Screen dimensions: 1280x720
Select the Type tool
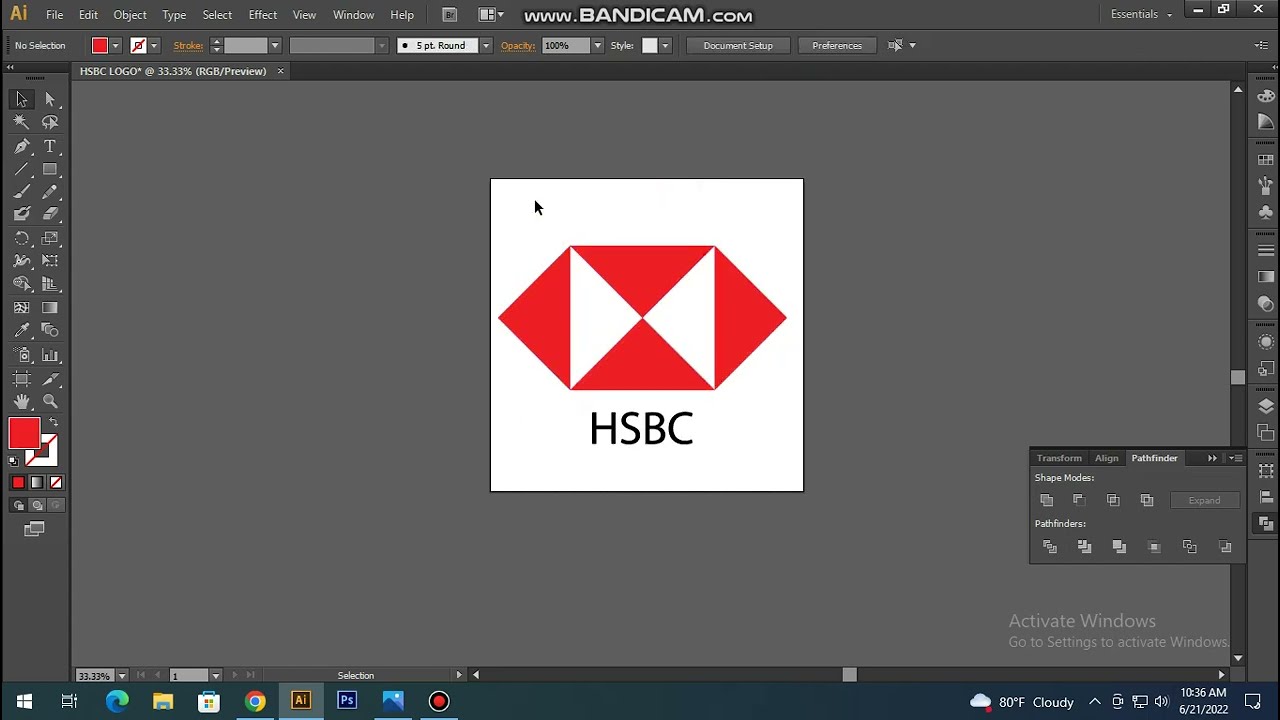coord(50,146)
